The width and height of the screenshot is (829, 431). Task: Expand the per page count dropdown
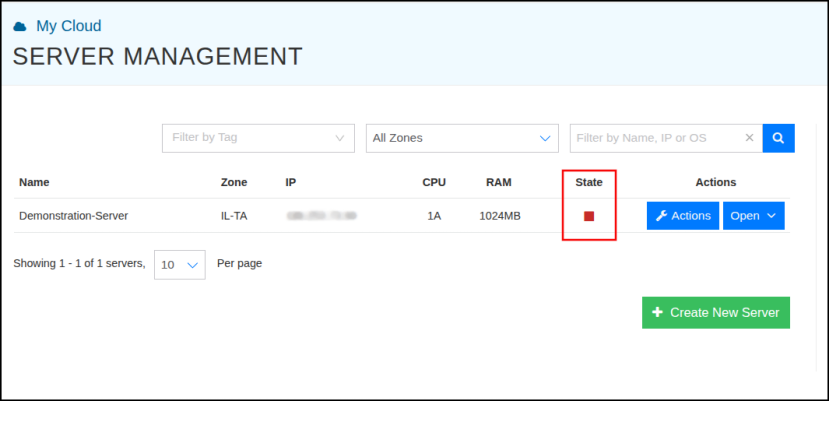pyautogui.click(x=180, y=265)
